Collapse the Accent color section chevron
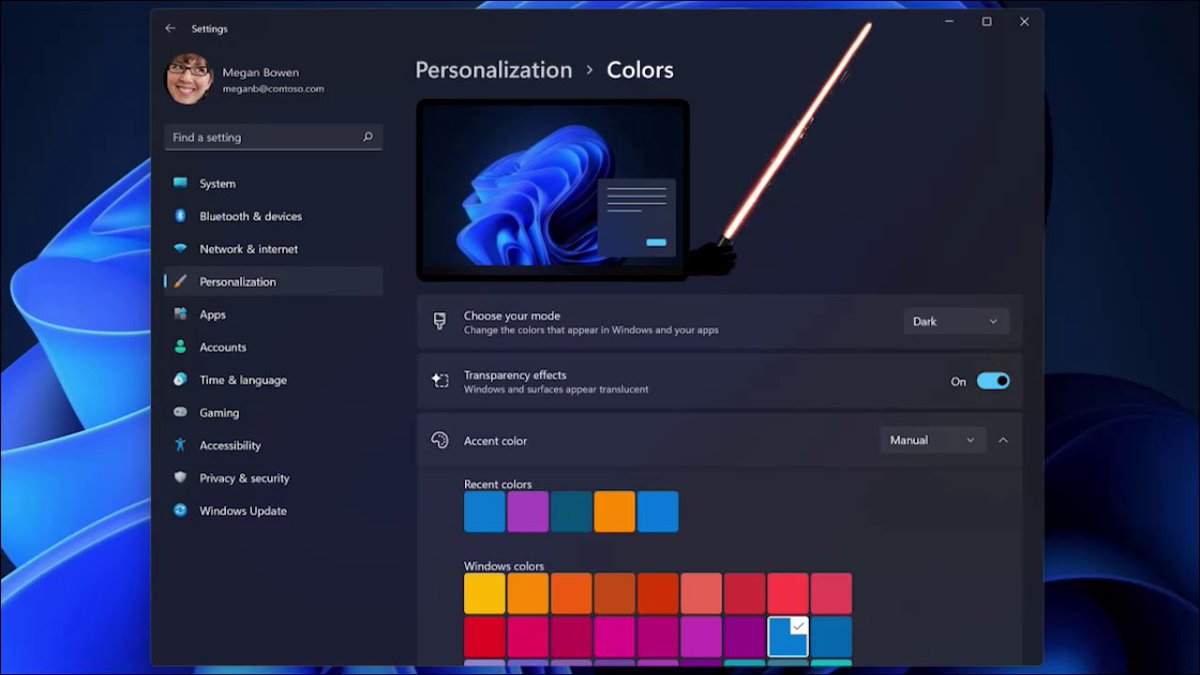The height and width of the screenshot is (675, 1200). [1003, 440]
